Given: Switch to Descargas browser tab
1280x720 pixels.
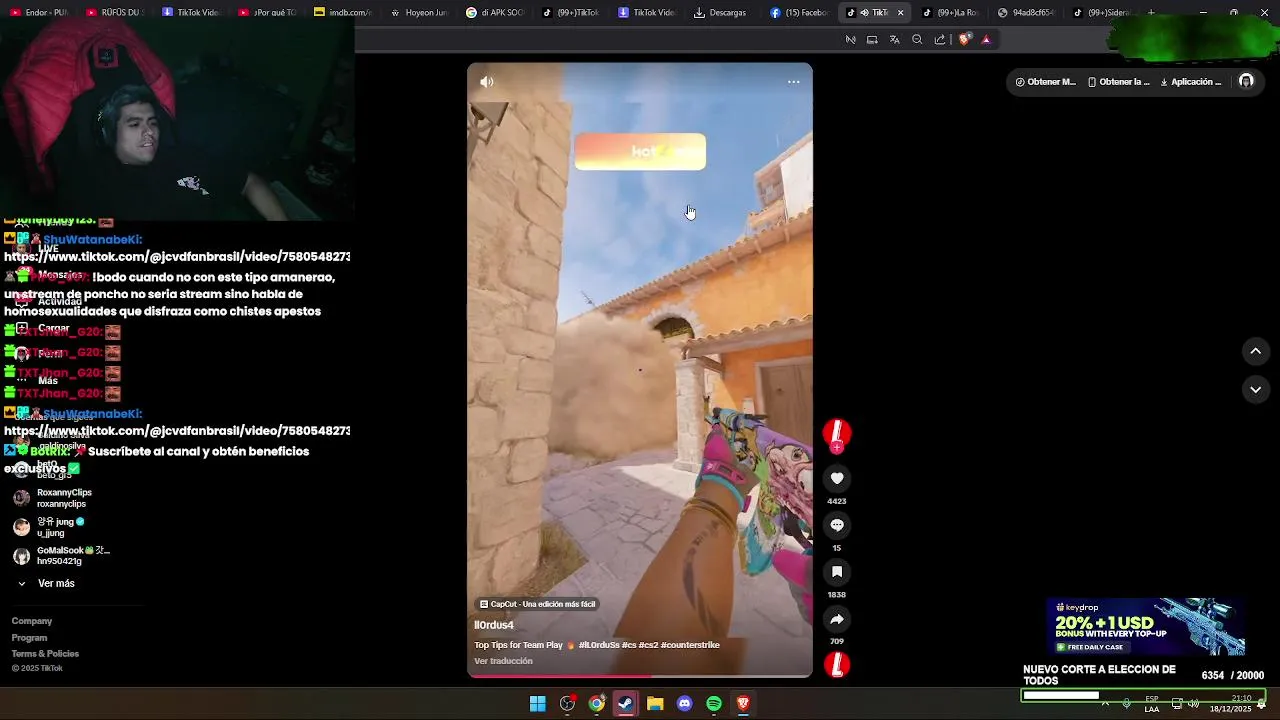Looking at the screenshot, I should pyautogui.click(x=720, y=13).
